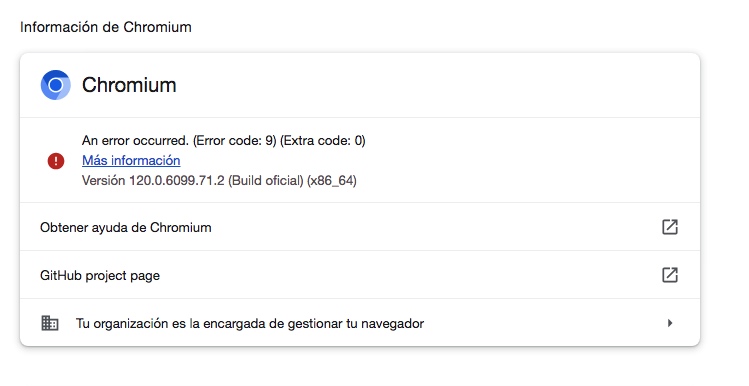Click the external link icon beside Obtener ayuda
This screenshot has height=386, width=749.
(x=670, y=227)
